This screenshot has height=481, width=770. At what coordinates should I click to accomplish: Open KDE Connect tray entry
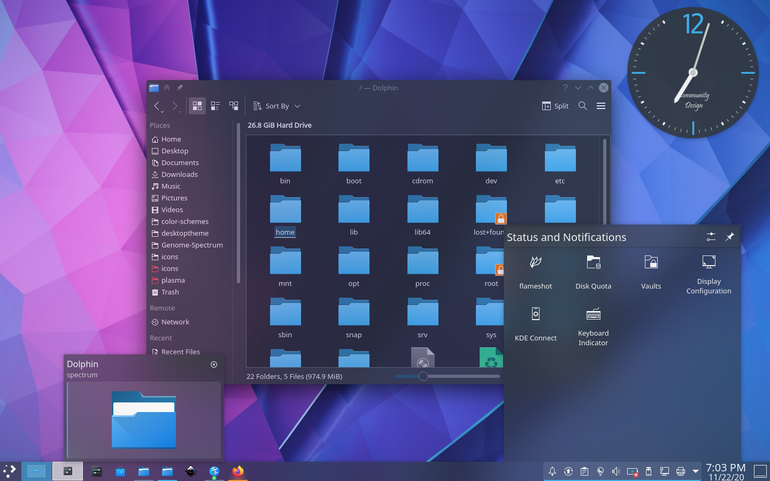click(535, 324)
